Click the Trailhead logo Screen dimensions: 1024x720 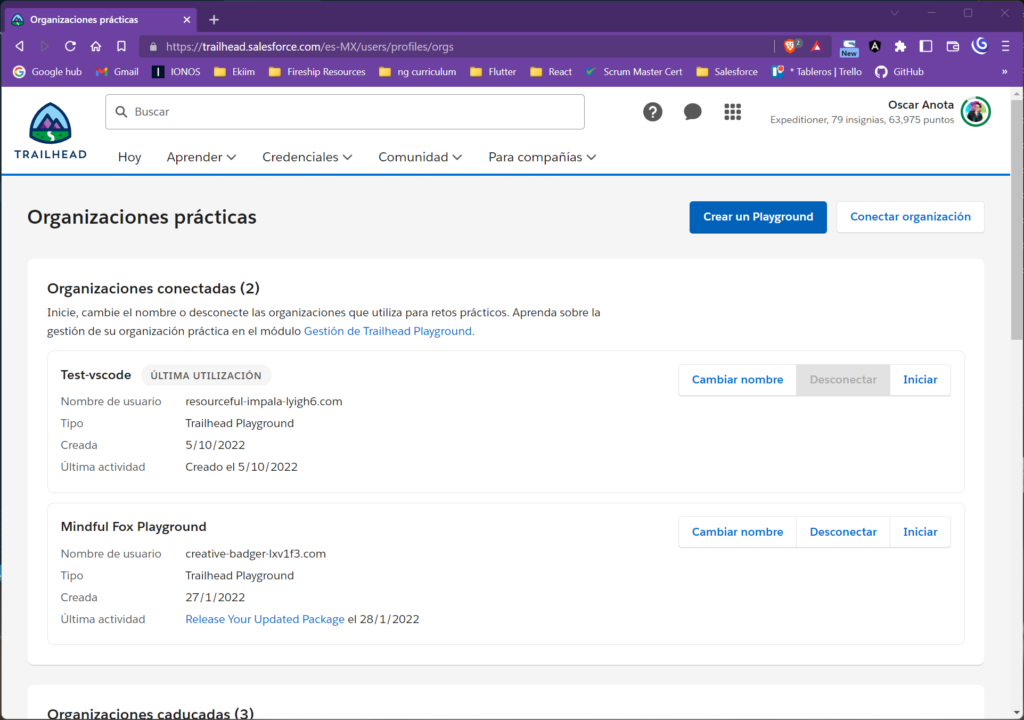(50, 131)
